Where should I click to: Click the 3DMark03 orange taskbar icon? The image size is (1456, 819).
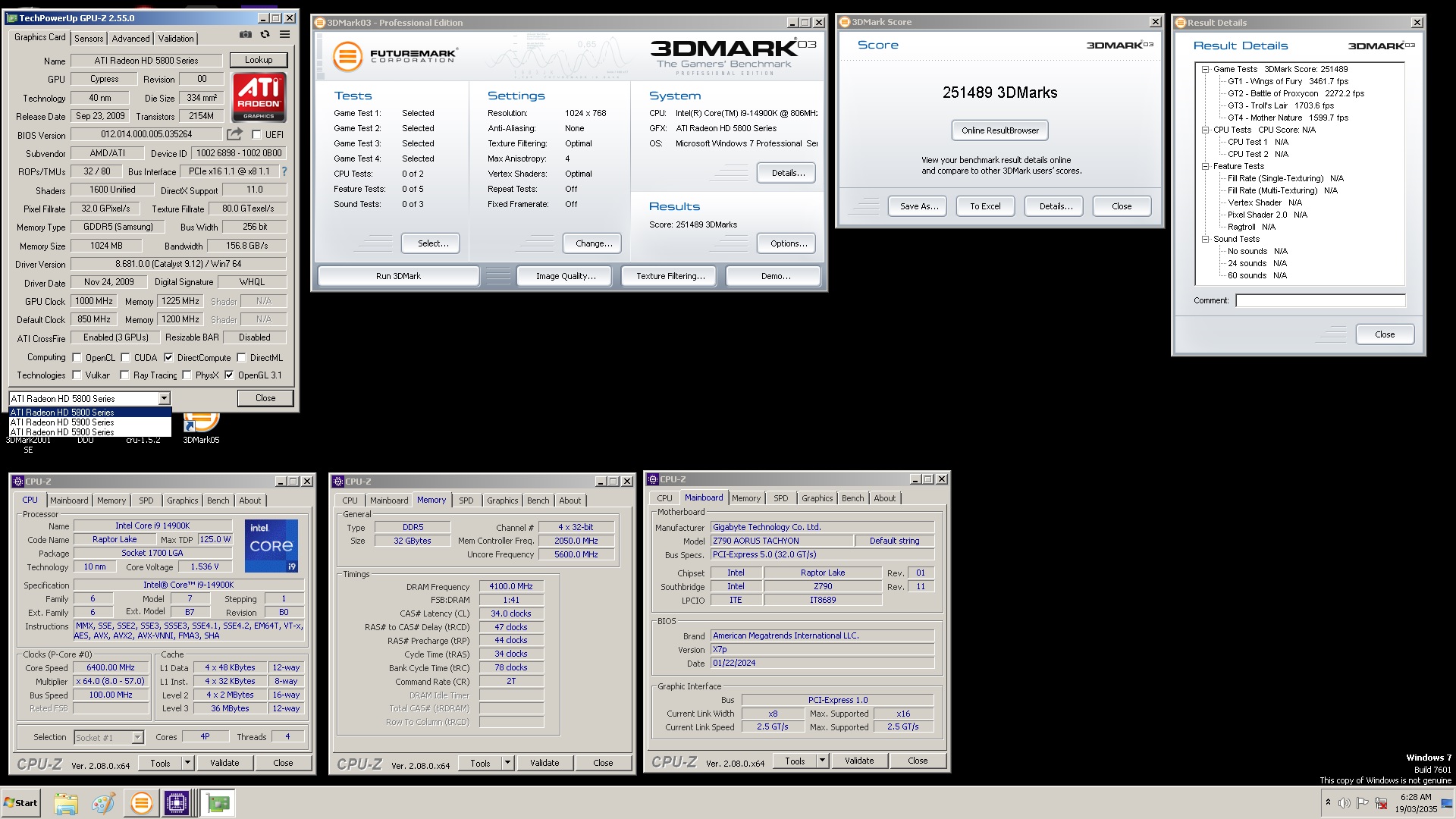141,803
